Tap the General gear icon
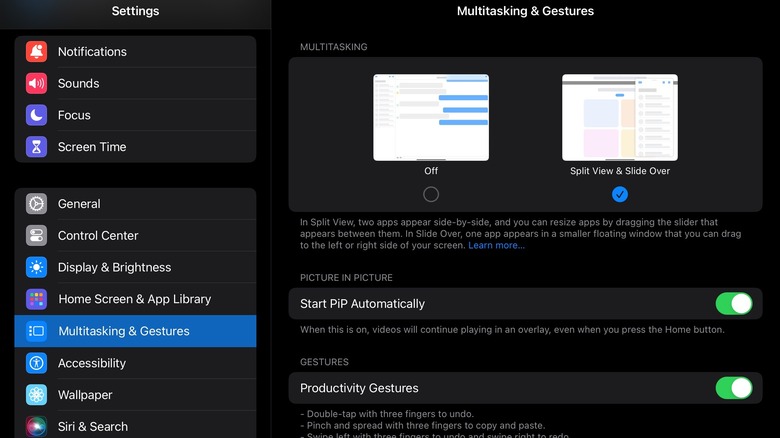780x438 pixels. (x=37, y=204)
